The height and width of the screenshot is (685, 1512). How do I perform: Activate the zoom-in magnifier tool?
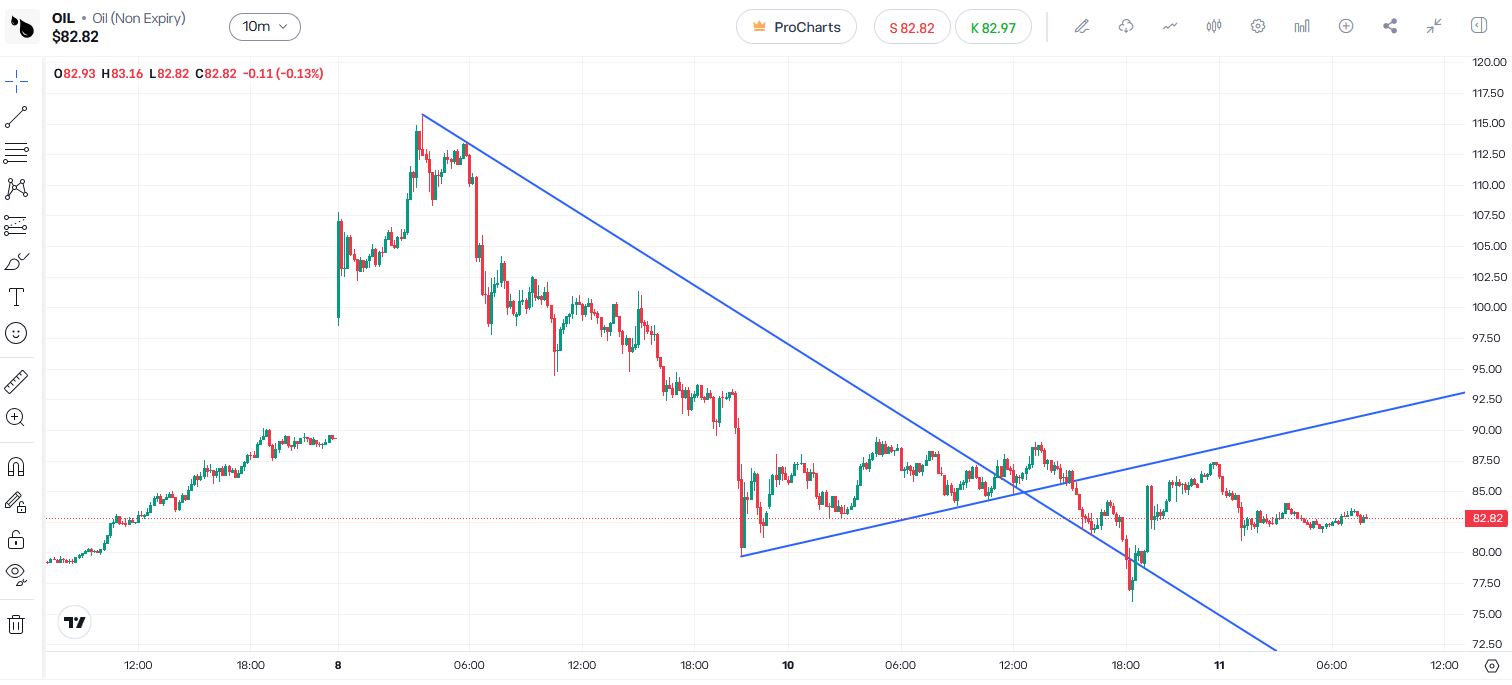16,417
